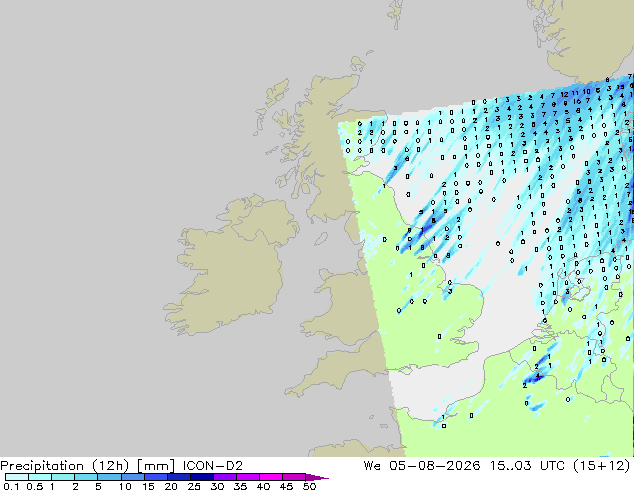The width and height of the screenshot is (634, 490).
Task: Click the above-50 arrow tip of legend
Action: pyautogui.click(x=317, y=477)
